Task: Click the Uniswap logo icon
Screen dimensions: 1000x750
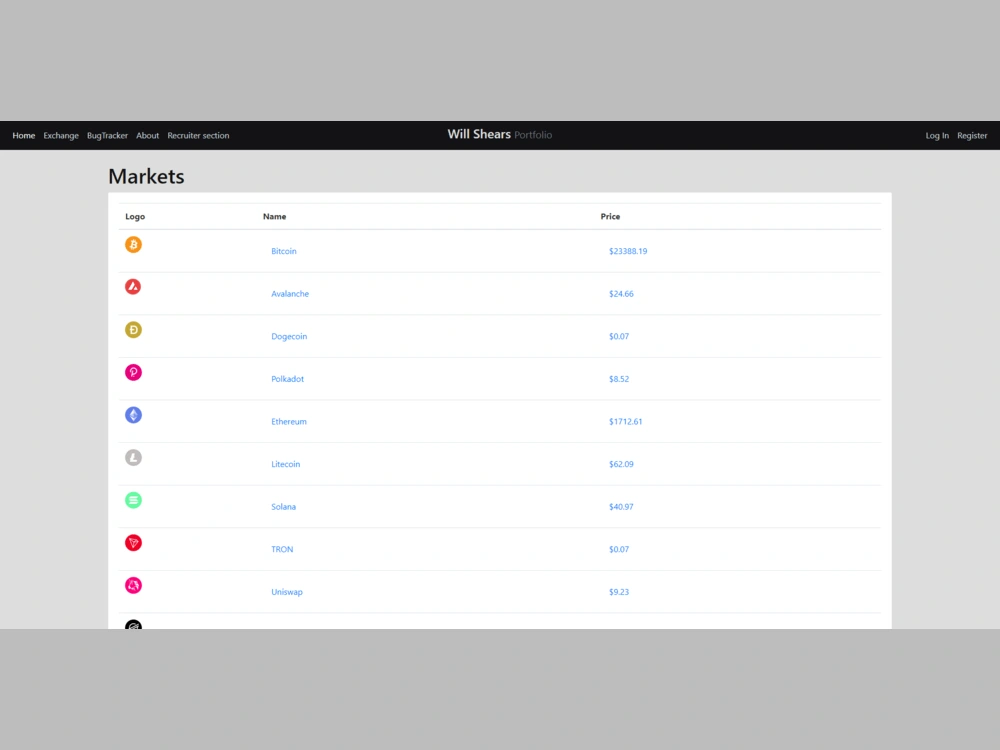Action: click(133, 585)
